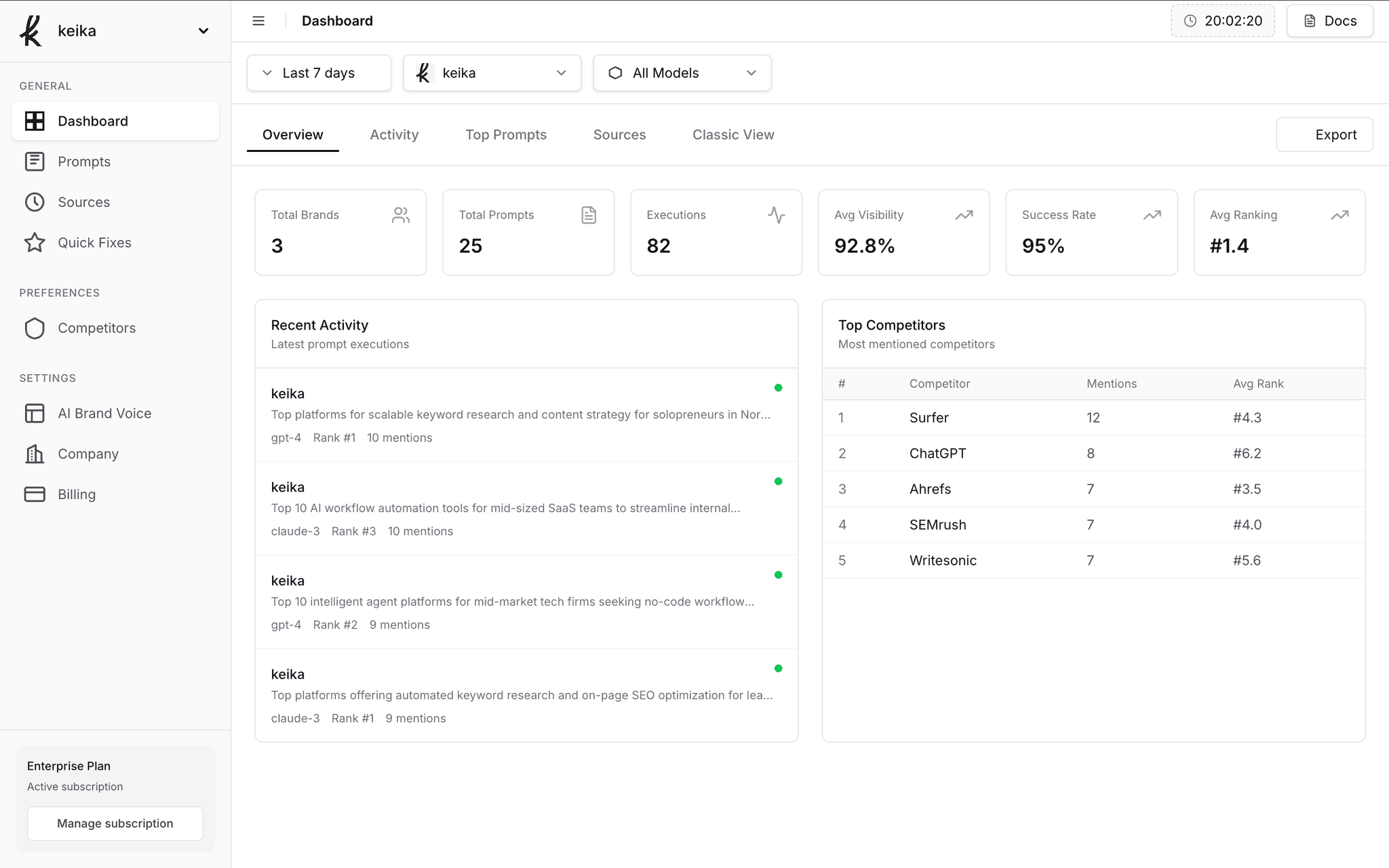
Task: Click the Executions activity pulse icon
Action: 777,215
